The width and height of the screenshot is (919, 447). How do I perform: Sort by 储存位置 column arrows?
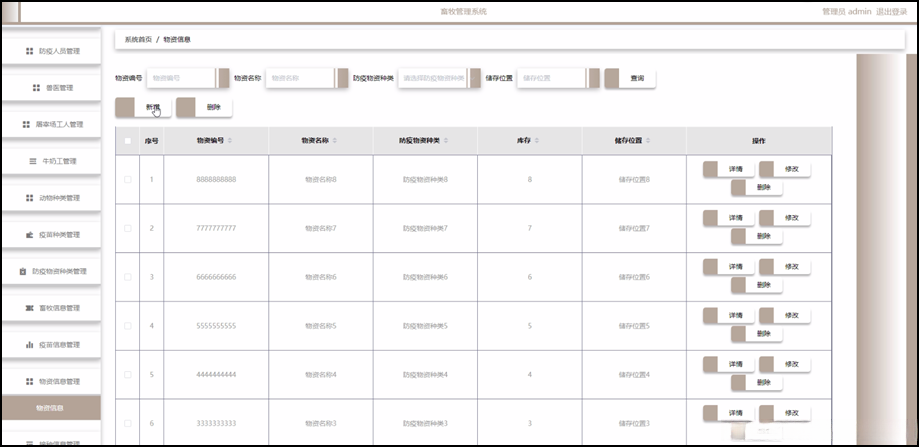[648, 141]
